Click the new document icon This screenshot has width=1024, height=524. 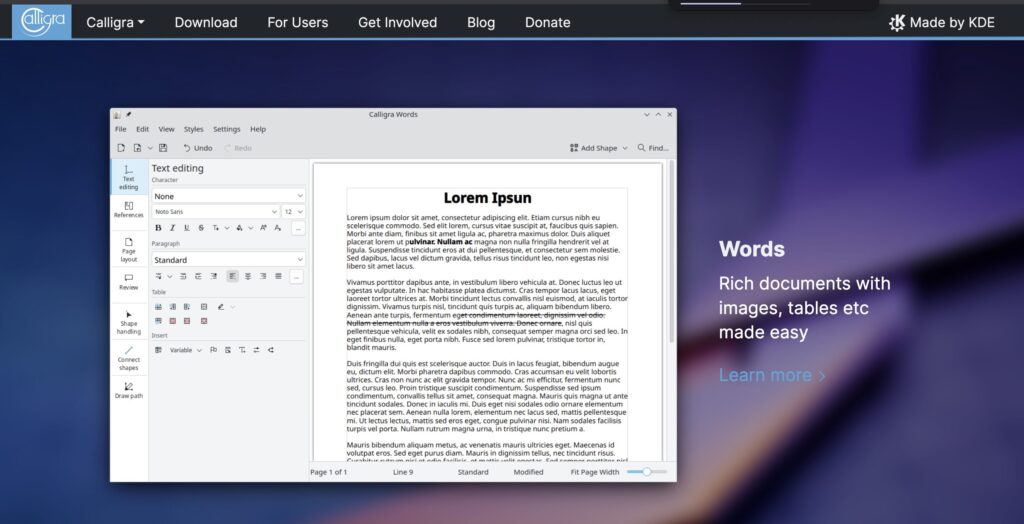pyautogui.click(x=121, y=148)
